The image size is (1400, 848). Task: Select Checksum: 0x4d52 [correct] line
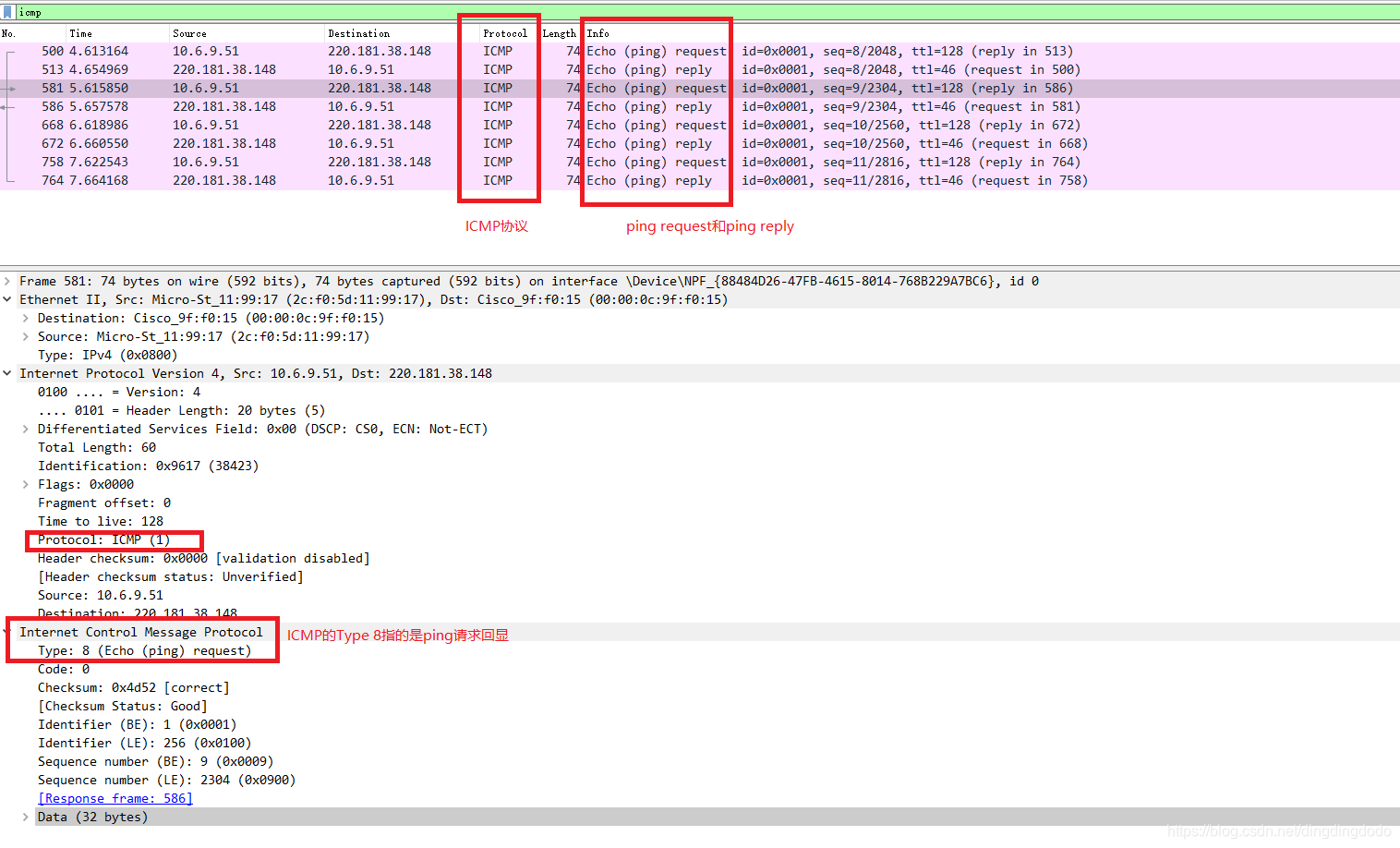tap(134, 687)
